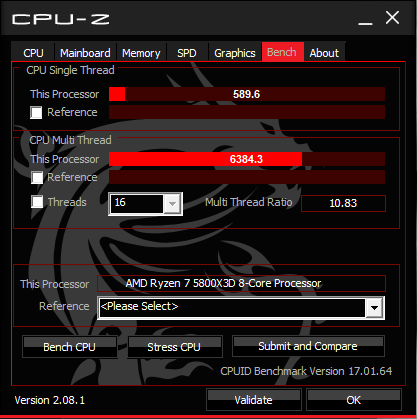Confirm with the OK button
The height and width of the screenshot is (419, 417).
[x=354, y=399]
